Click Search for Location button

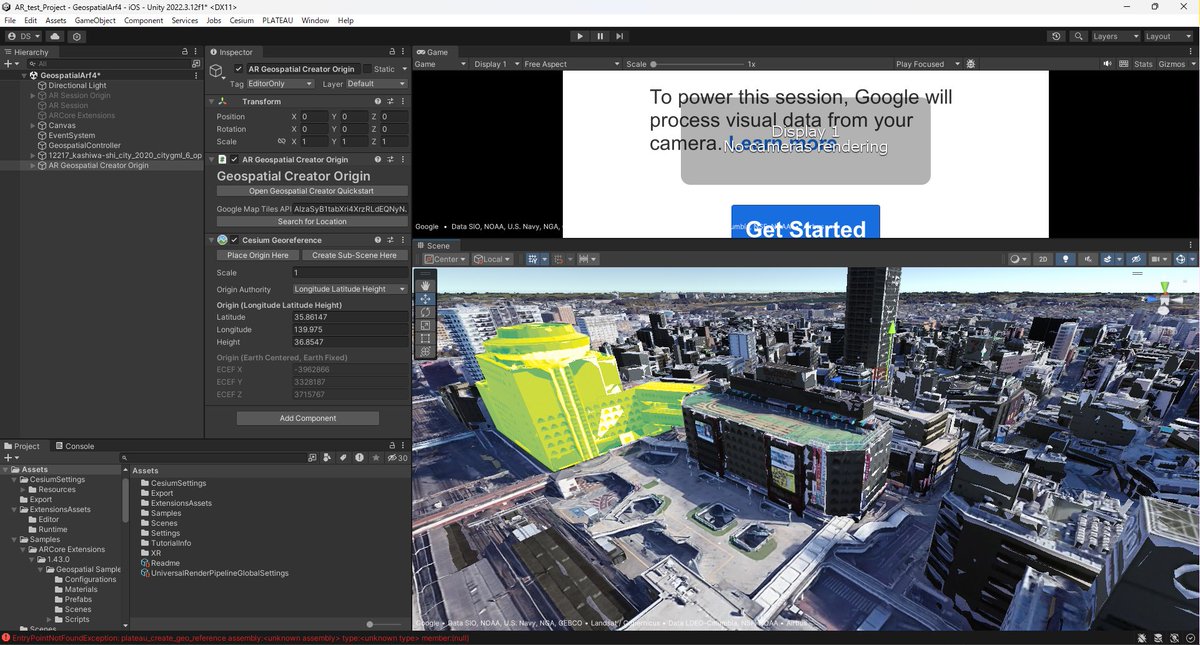(x=312, y=221)
